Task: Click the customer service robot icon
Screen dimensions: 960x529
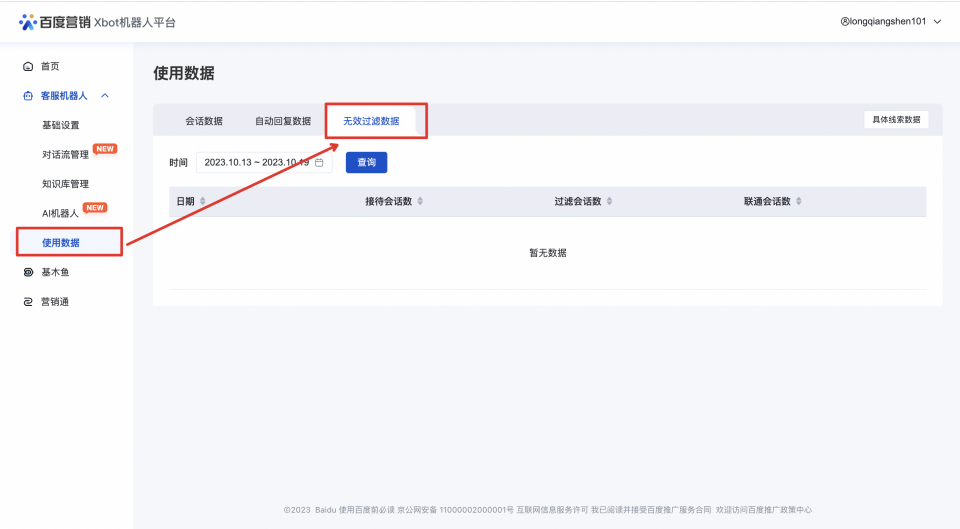Action: (28, 96)
